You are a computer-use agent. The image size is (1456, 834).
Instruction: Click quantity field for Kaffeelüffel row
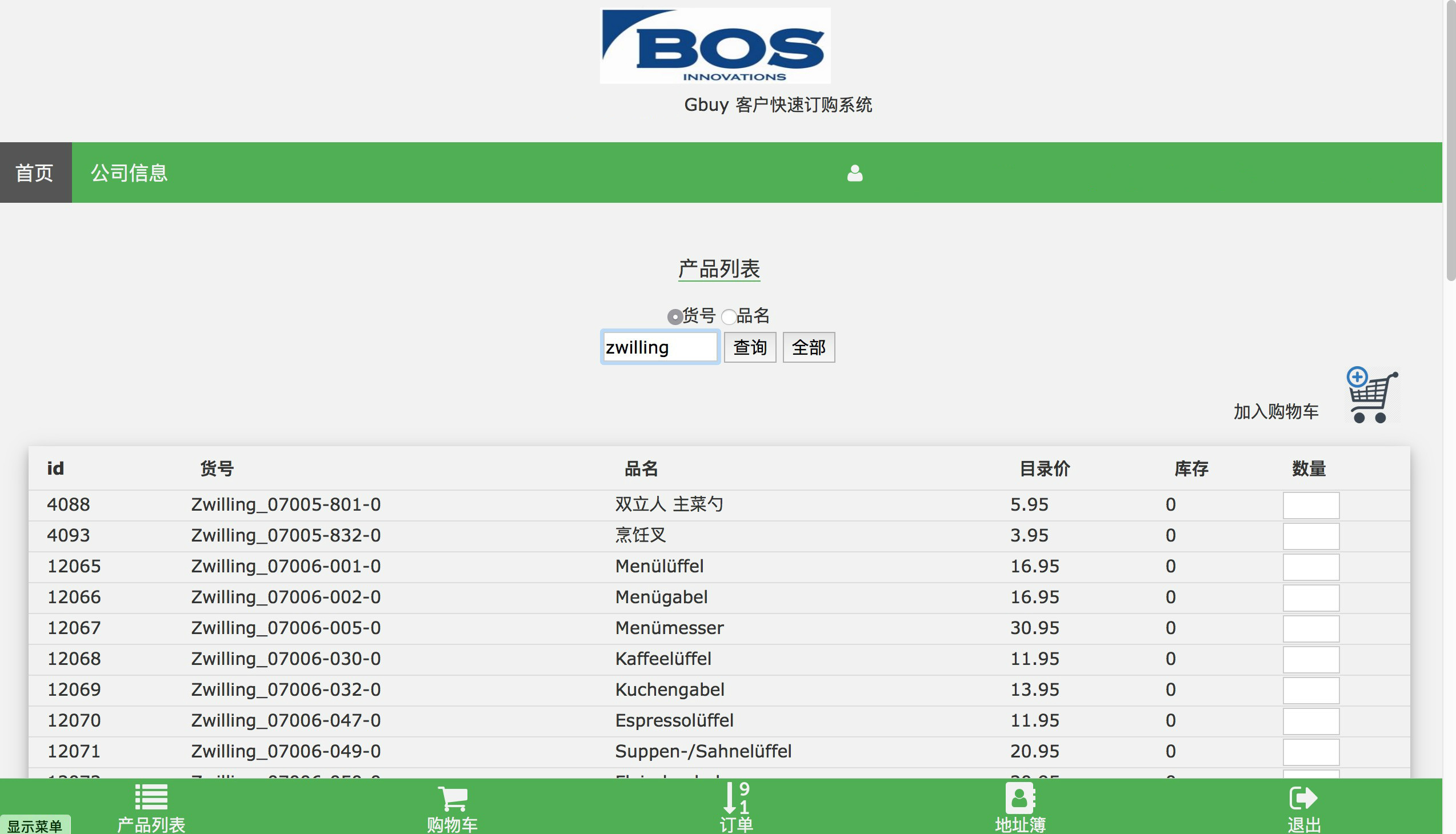(x=1310, y=660)
